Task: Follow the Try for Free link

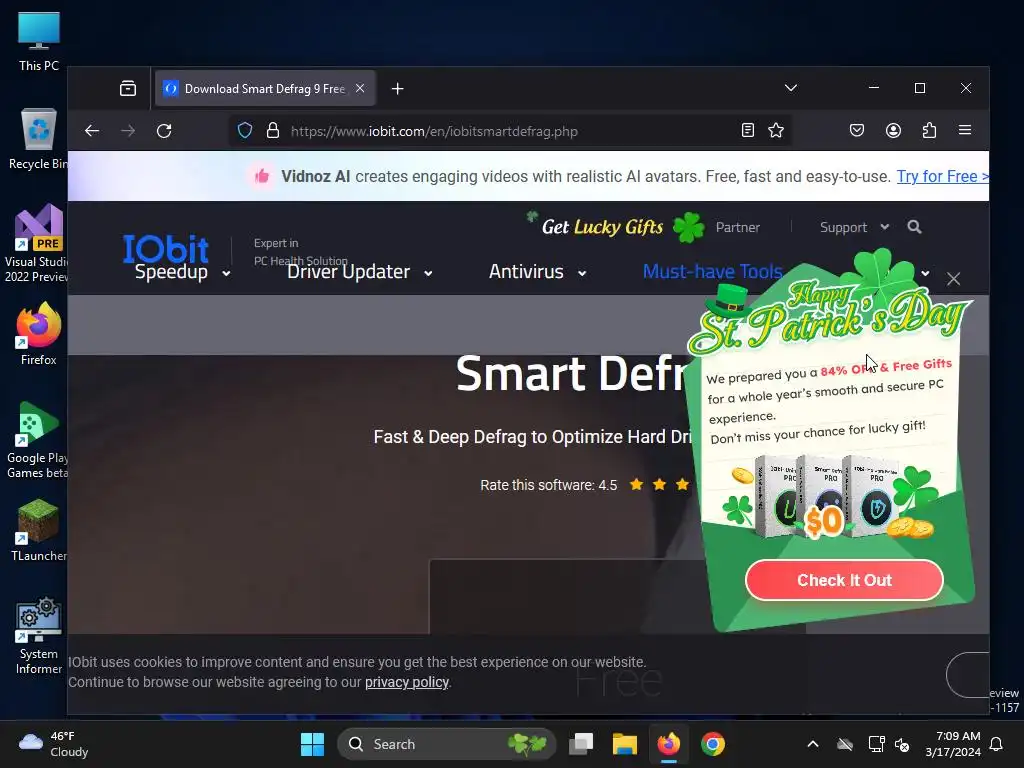Action: [x=942, y=176]
